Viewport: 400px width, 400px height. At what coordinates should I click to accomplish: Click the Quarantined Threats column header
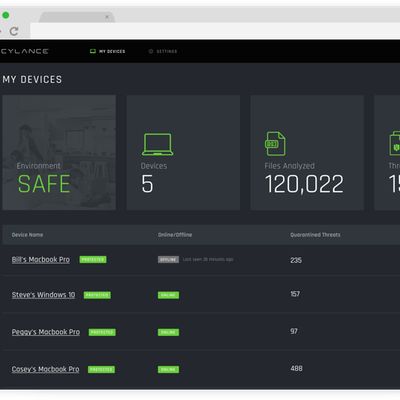pyautogui.click(x=315, y=235)
